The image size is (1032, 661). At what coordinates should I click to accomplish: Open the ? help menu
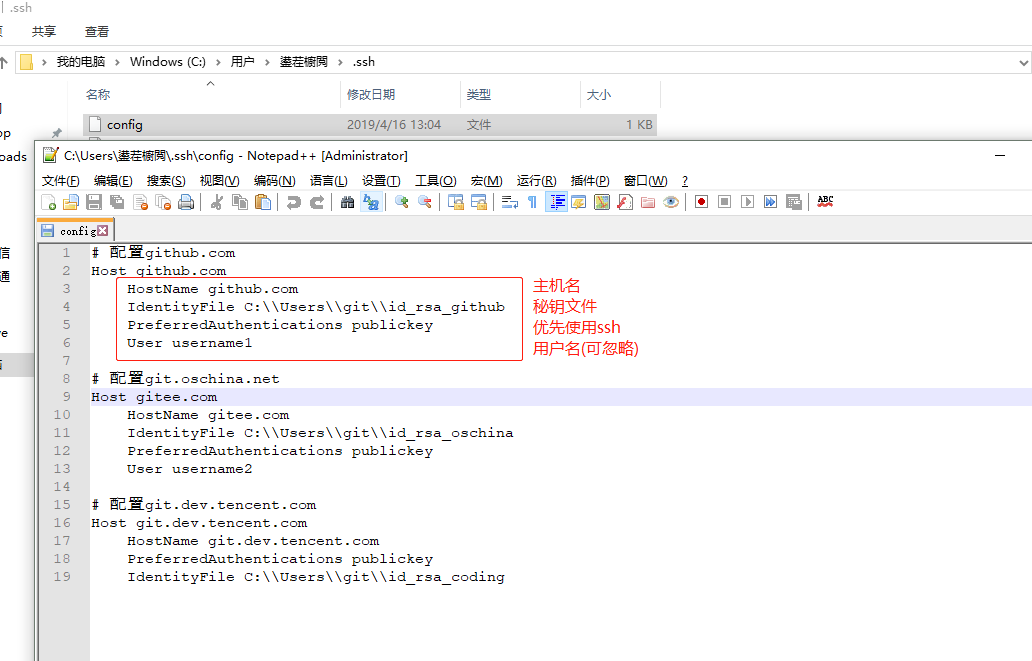click(685, 181)
